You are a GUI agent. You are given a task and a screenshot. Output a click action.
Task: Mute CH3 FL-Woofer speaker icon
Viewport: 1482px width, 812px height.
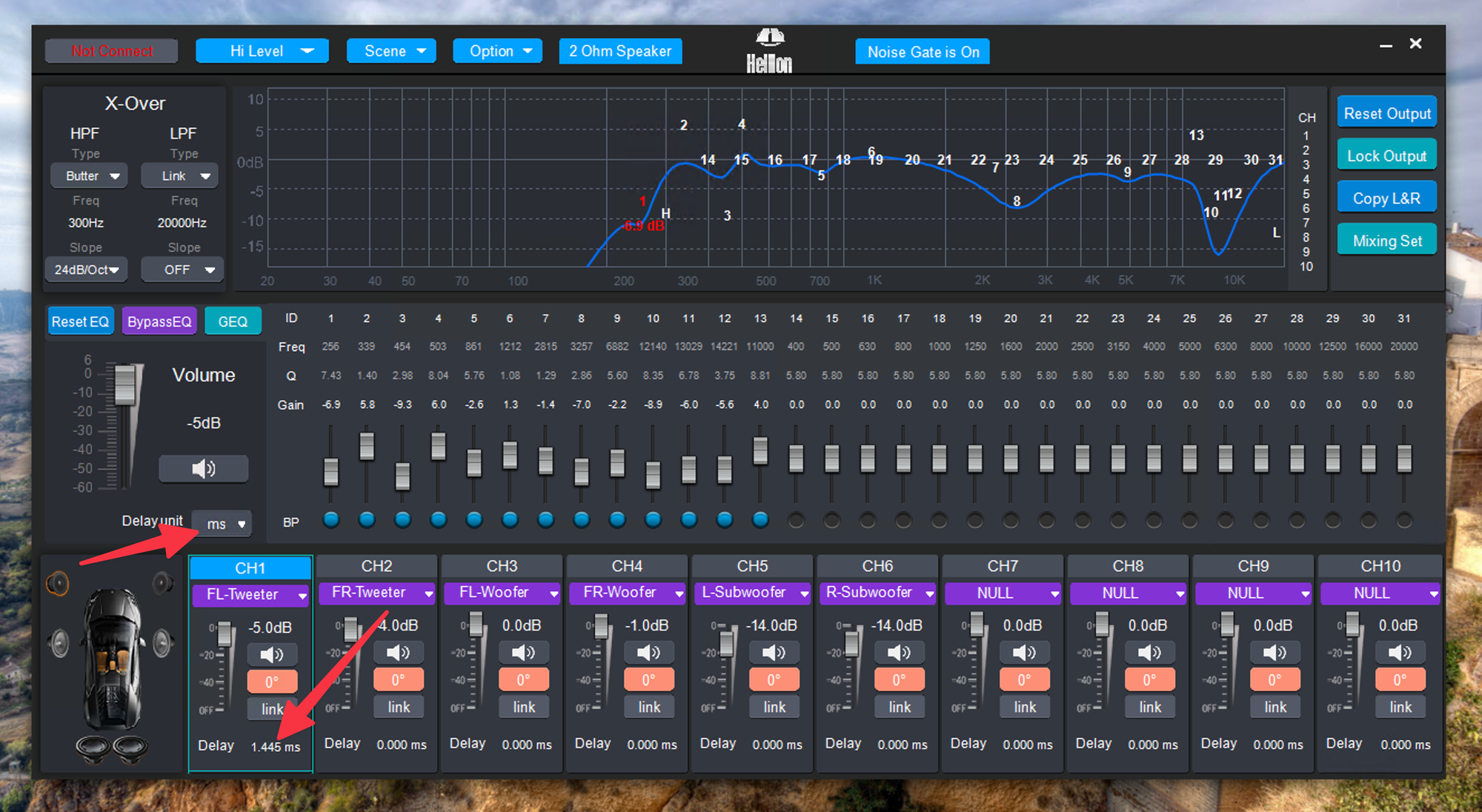coord(523,652)
